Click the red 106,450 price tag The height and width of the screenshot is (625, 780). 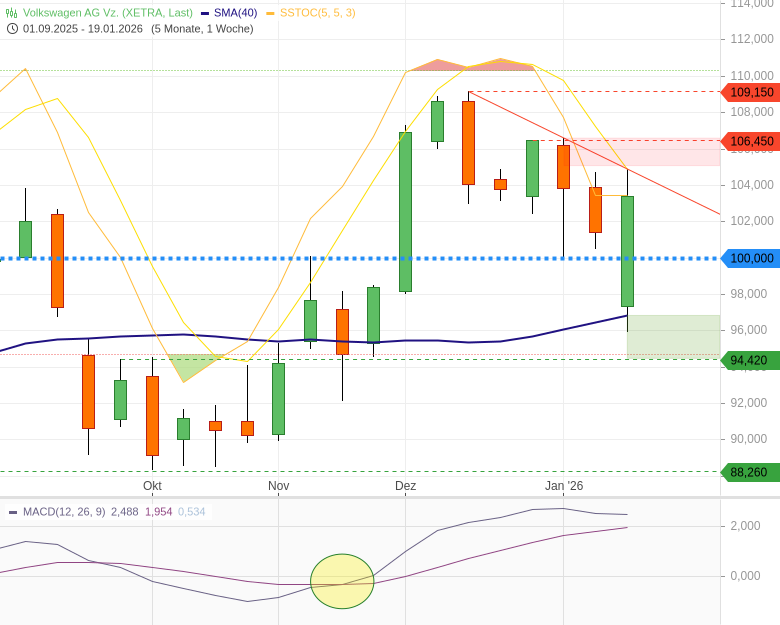click(x=751, y=141)
